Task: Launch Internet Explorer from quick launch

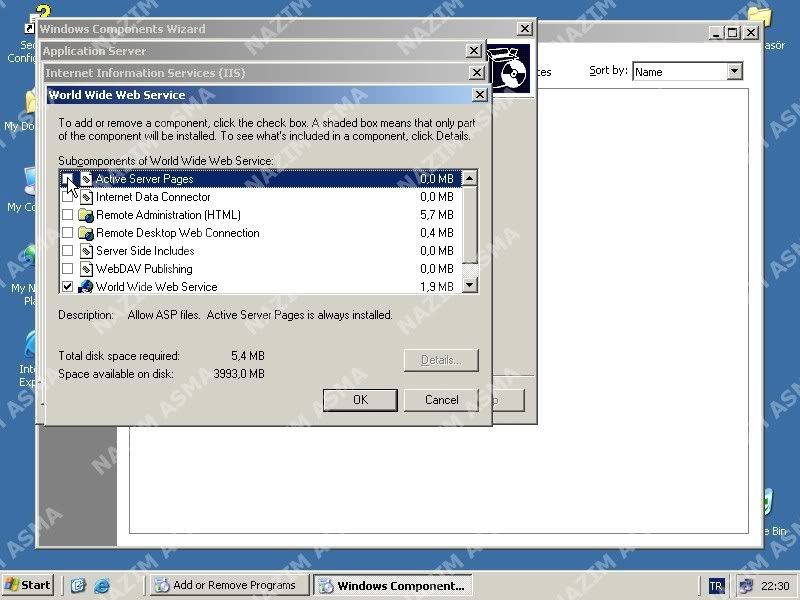Action: 102,585
